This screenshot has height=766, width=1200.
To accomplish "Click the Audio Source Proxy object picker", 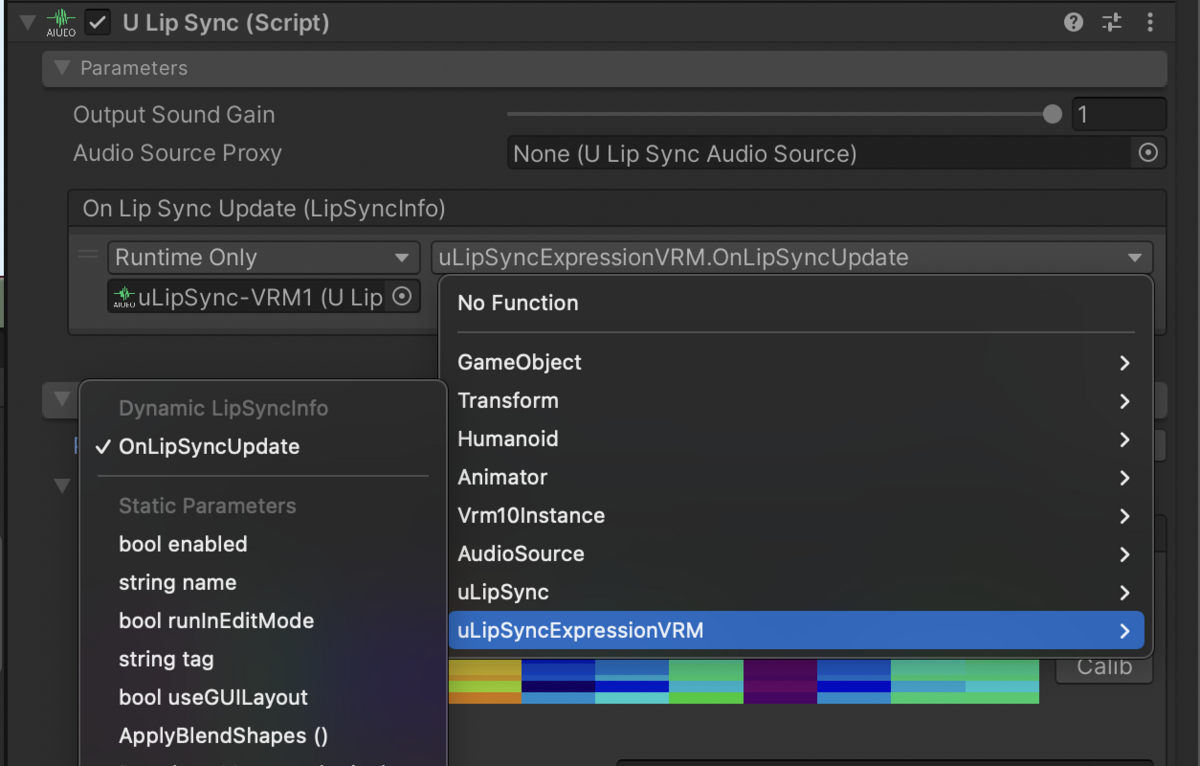I will (x=1148, y=153).
